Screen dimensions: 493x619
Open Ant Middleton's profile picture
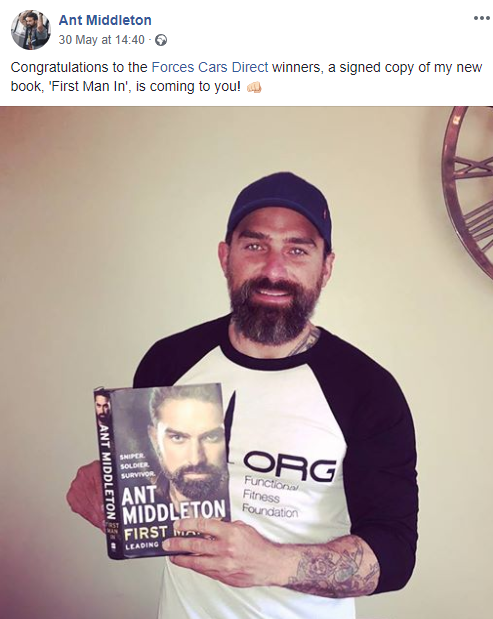[31, 30]
